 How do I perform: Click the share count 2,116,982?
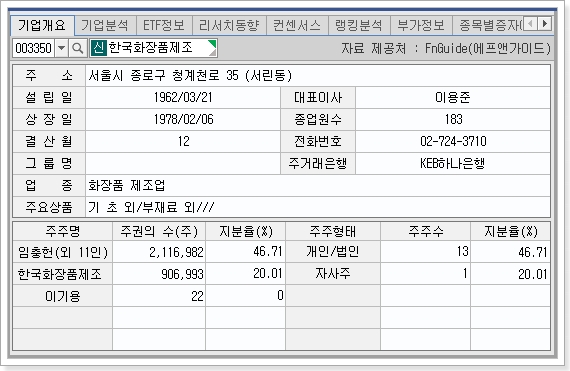176,252
